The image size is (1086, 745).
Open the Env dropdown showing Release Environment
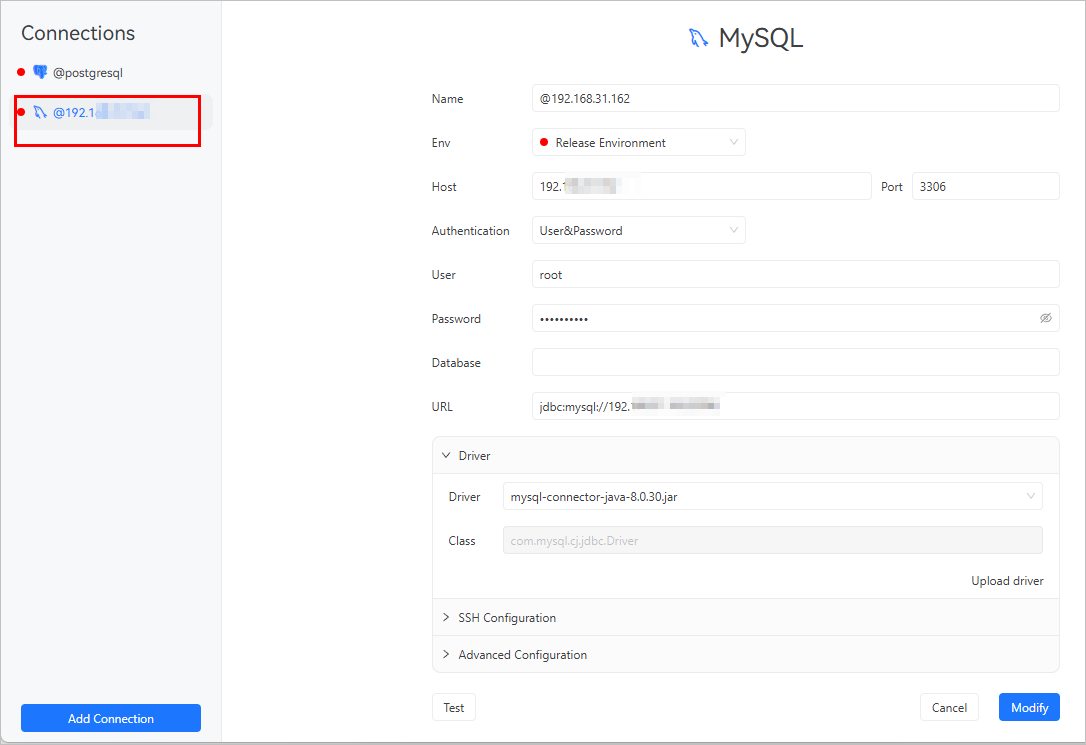coord(639,143)
